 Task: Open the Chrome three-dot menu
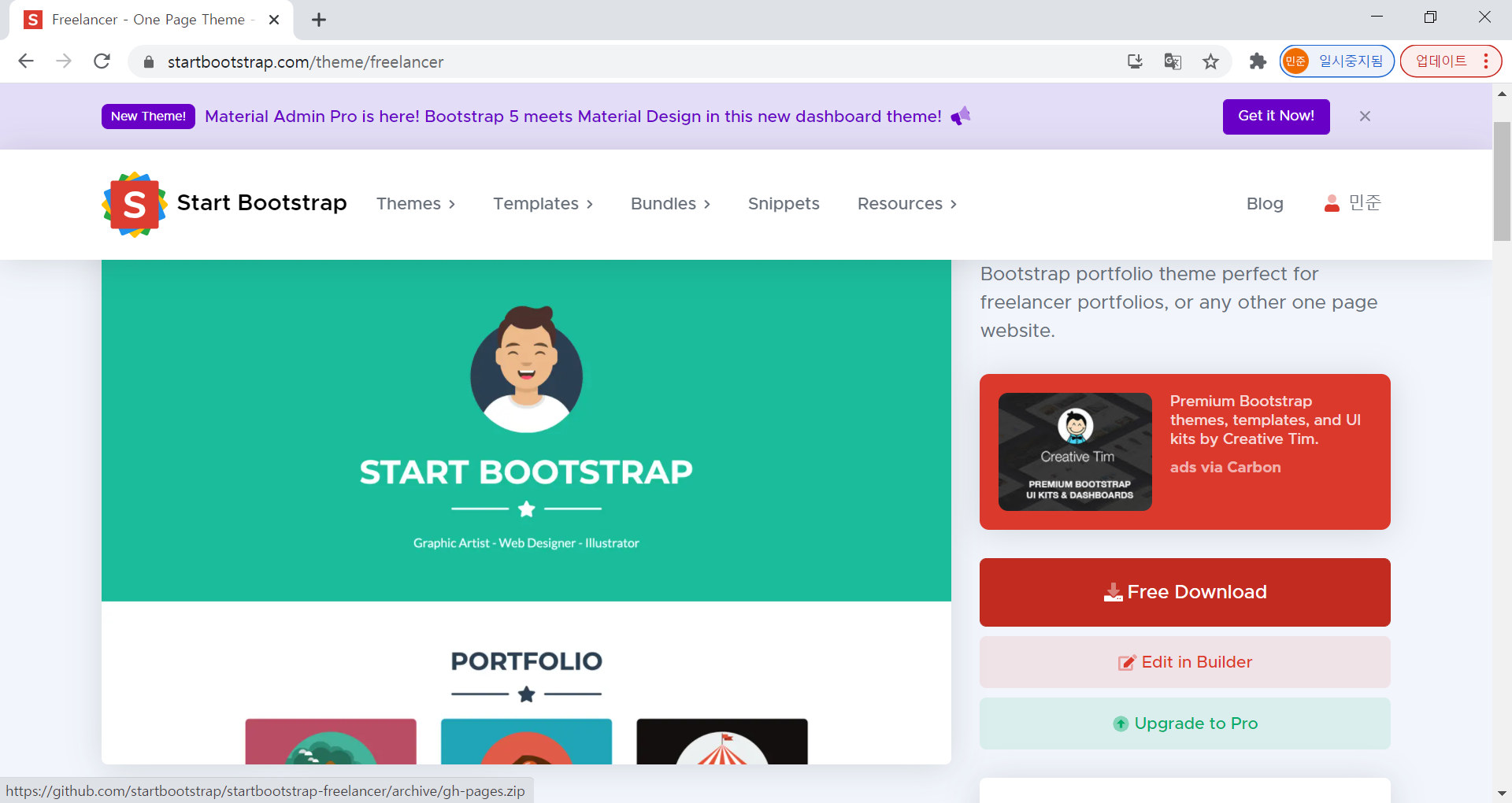click(x=1485, y=61)
